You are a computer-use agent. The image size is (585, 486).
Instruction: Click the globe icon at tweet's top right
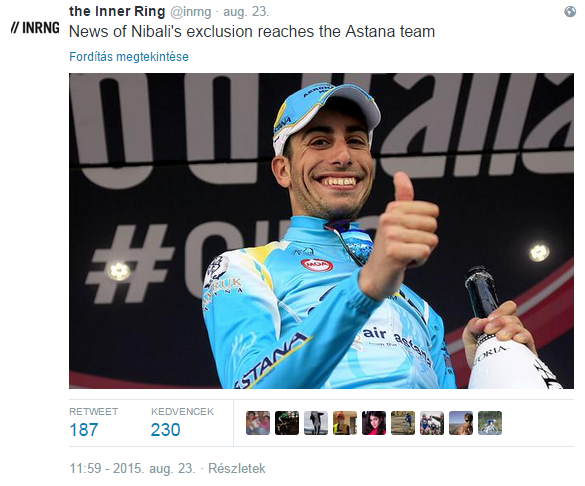570,12
